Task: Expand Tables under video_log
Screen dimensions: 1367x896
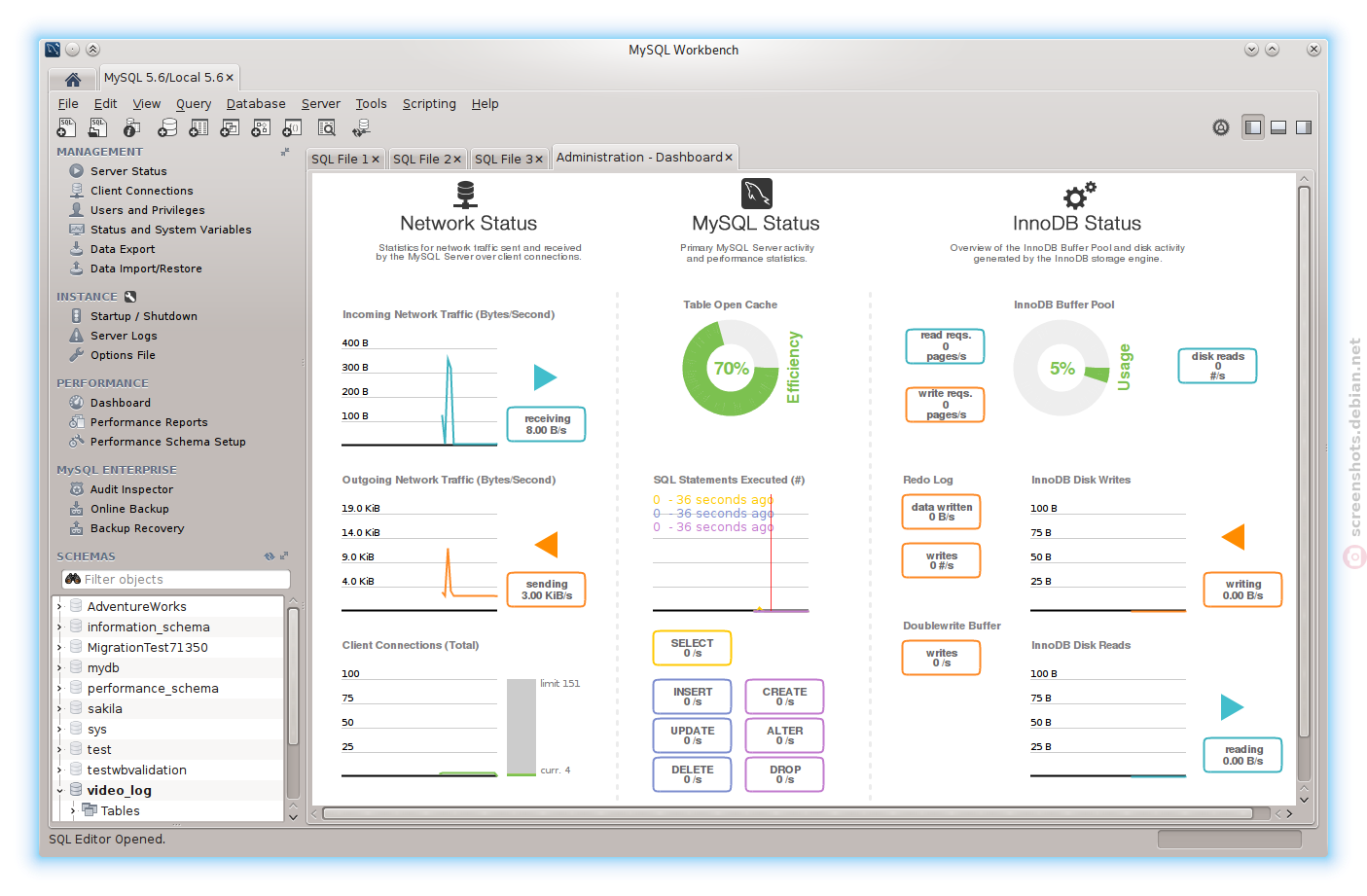Action: click(x=73, y=810)
